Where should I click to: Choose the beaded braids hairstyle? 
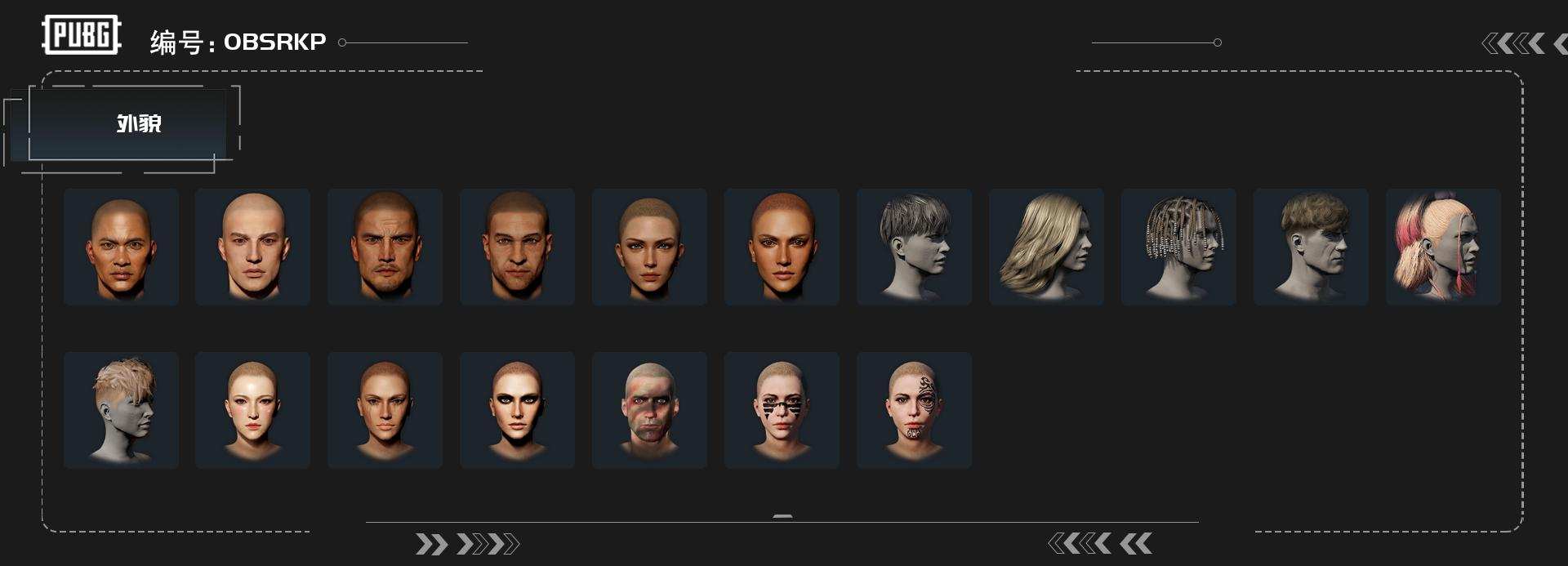1178,247
